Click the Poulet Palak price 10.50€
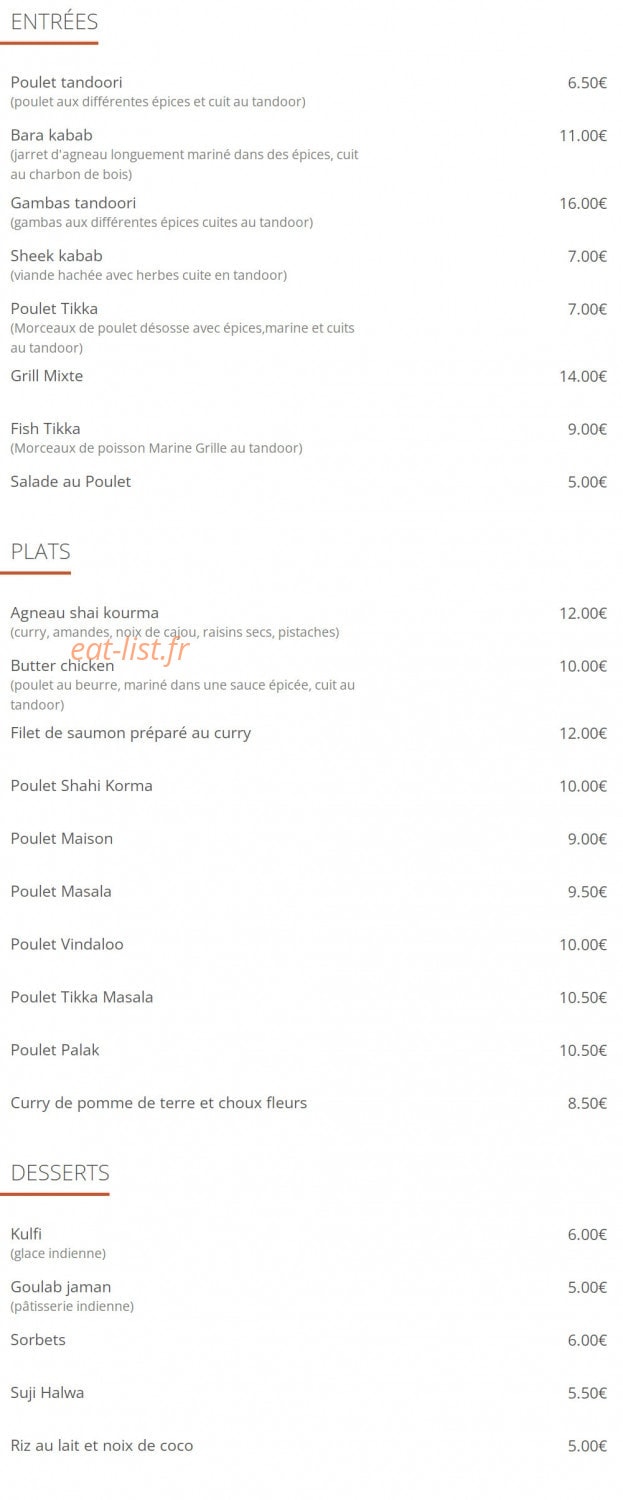623x1500 pixels. click(x=583, y=1050)
